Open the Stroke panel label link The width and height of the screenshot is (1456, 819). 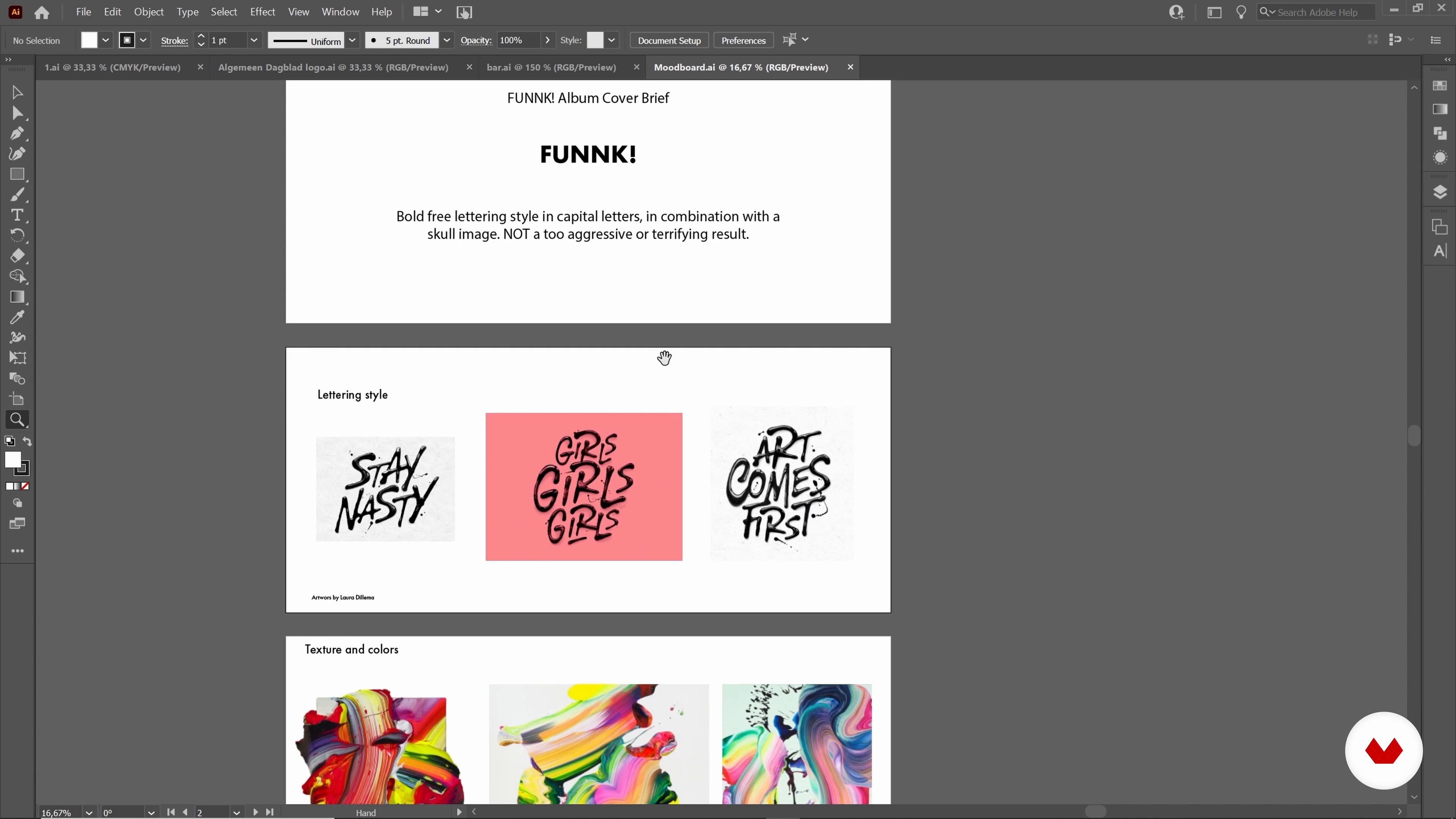click(x=174, y=41)
